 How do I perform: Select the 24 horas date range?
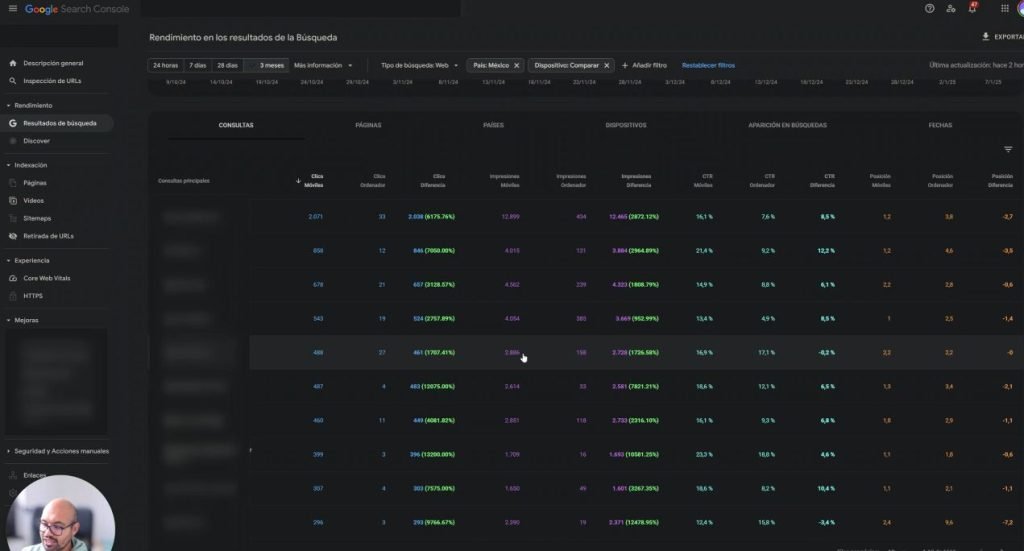click(x=165, y=65)
